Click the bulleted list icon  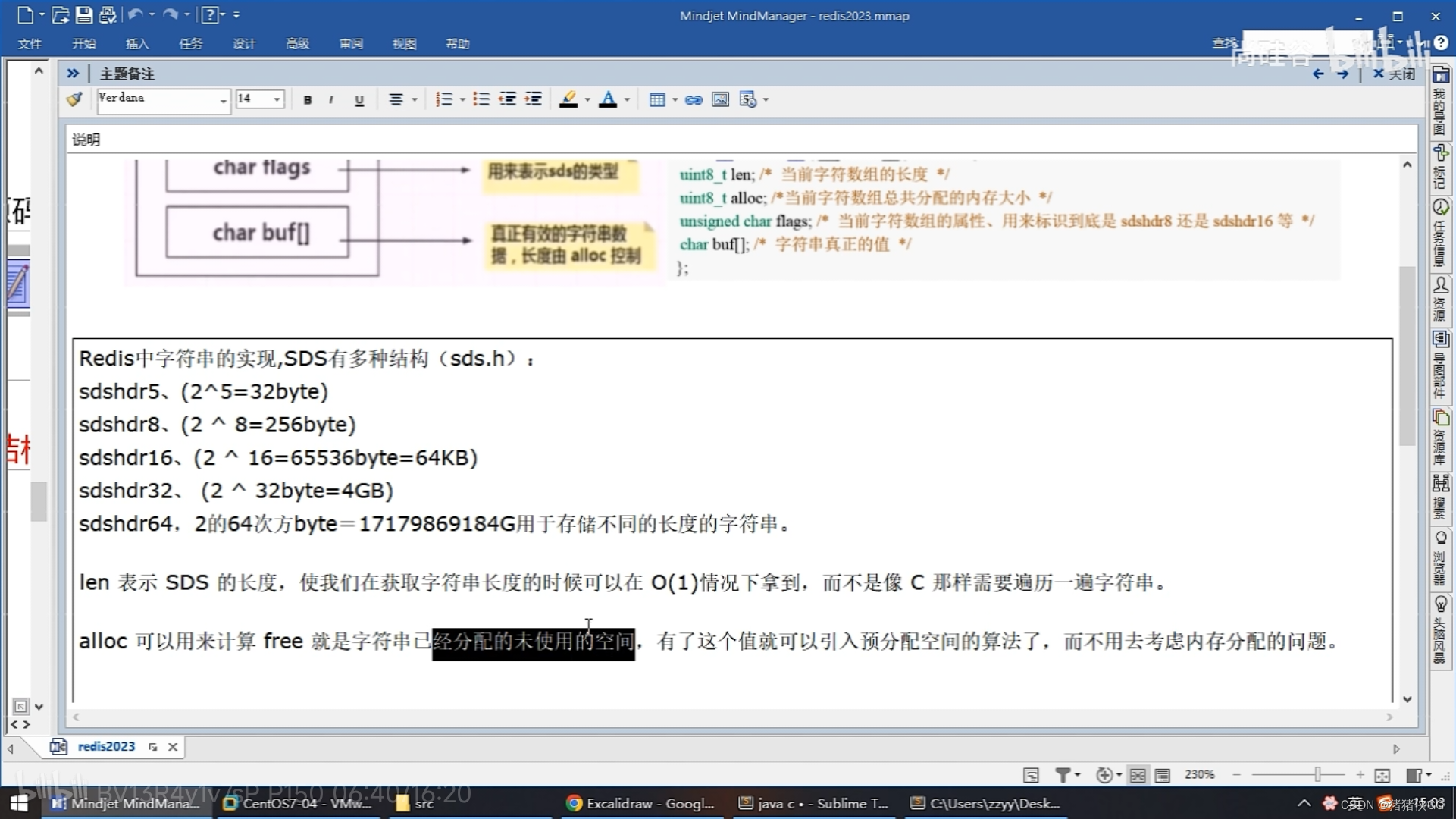[481, 99]
